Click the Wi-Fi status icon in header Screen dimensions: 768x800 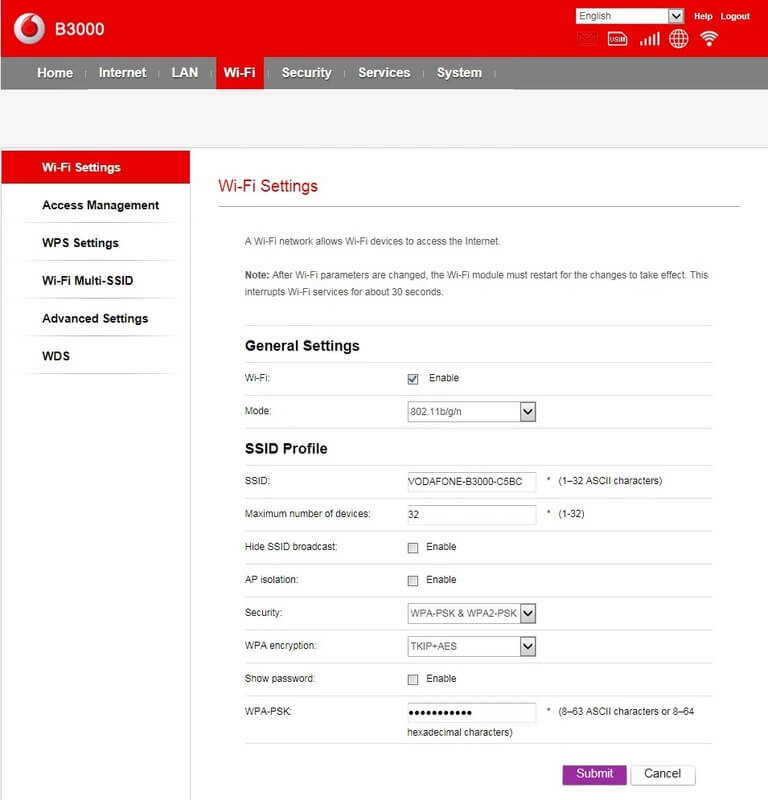[709, 39]
